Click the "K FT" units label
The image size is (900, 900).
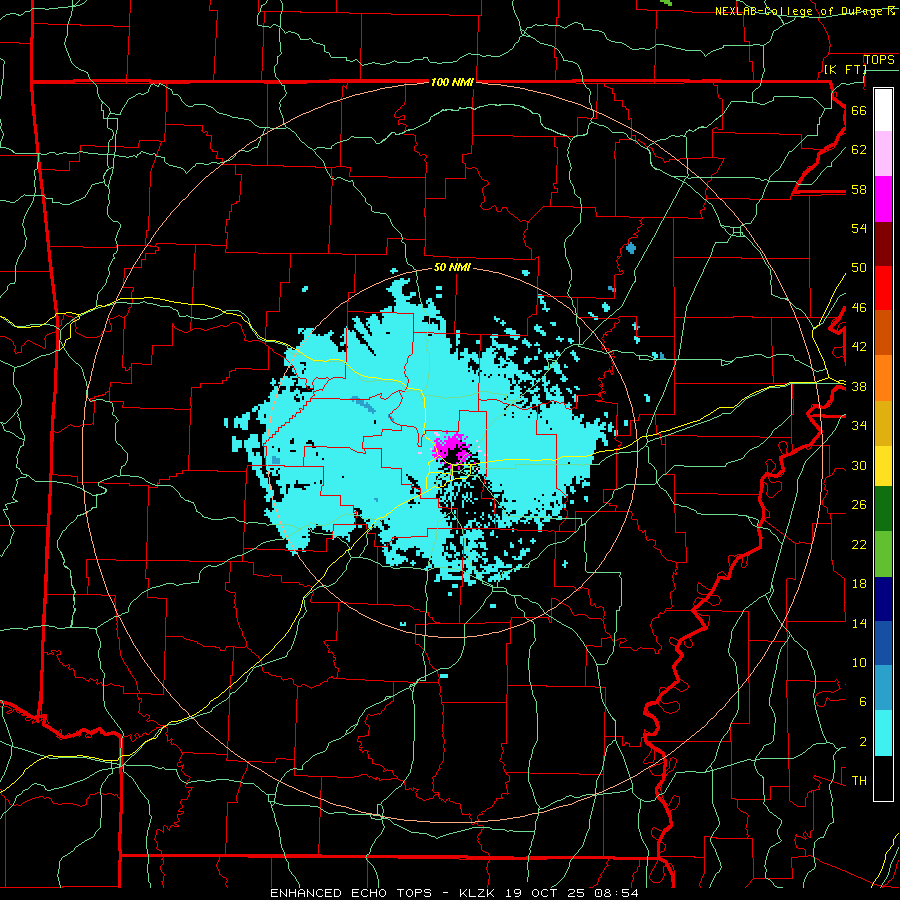(846, 69)
